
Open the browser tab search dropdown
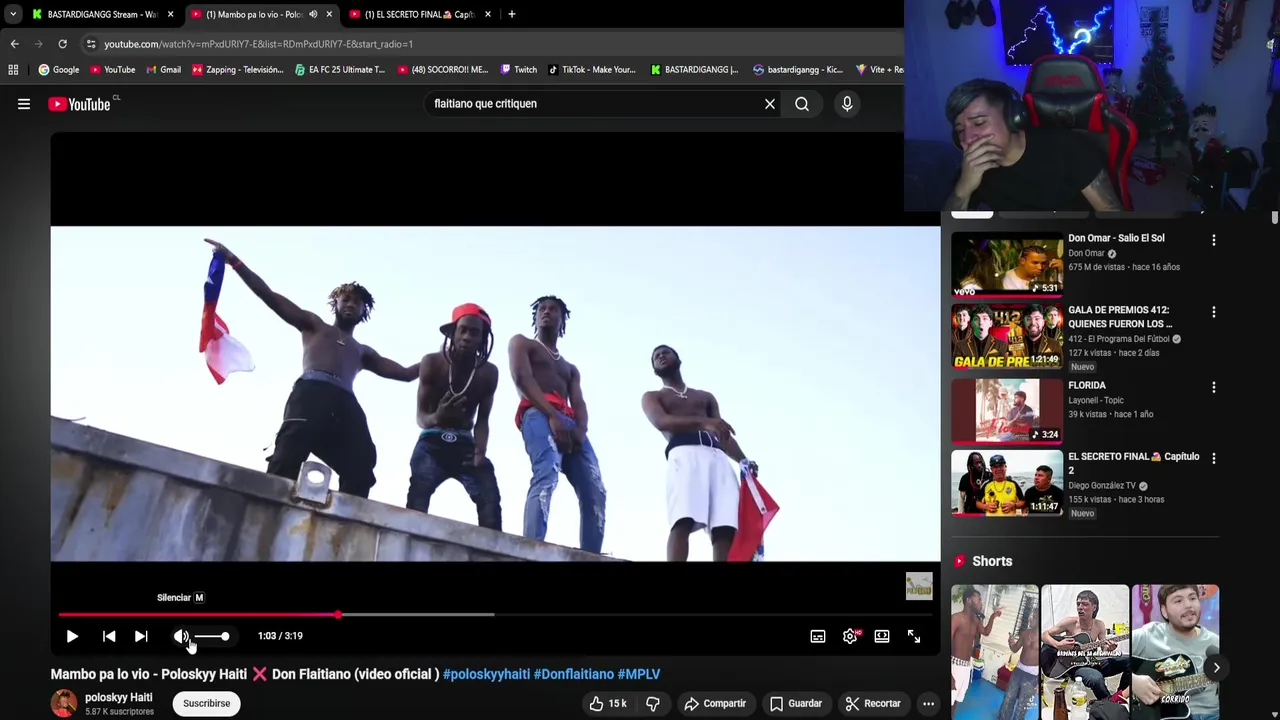[x=12, y=14]
